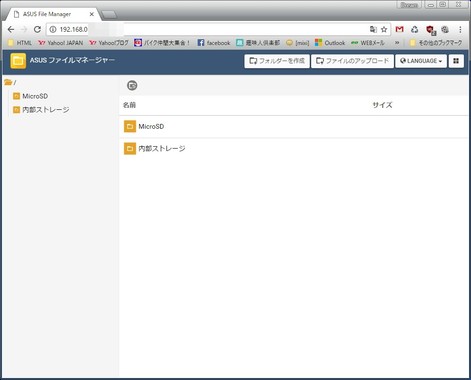Click the red shield extension icon
Image resolution: width=471 pixels, height=380 pixels.
click(431, 30)
